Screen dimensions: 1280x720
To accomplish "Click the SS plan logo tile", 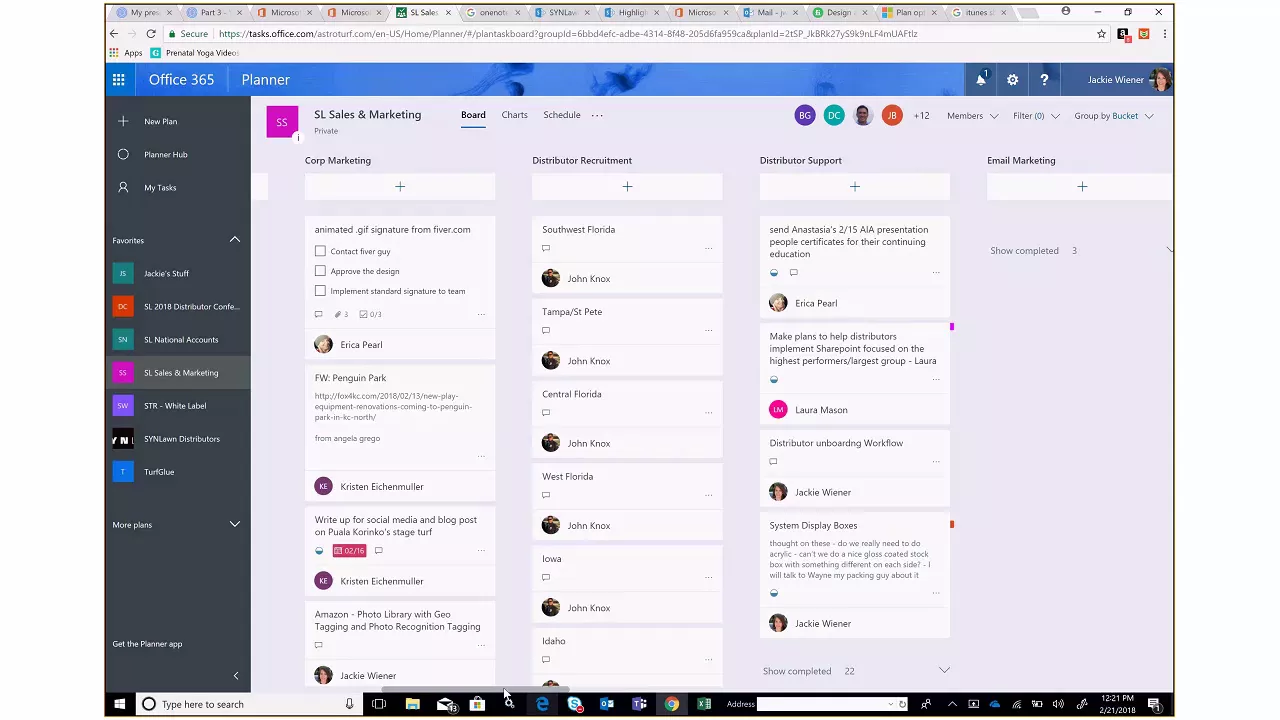I will click(282, 122).
